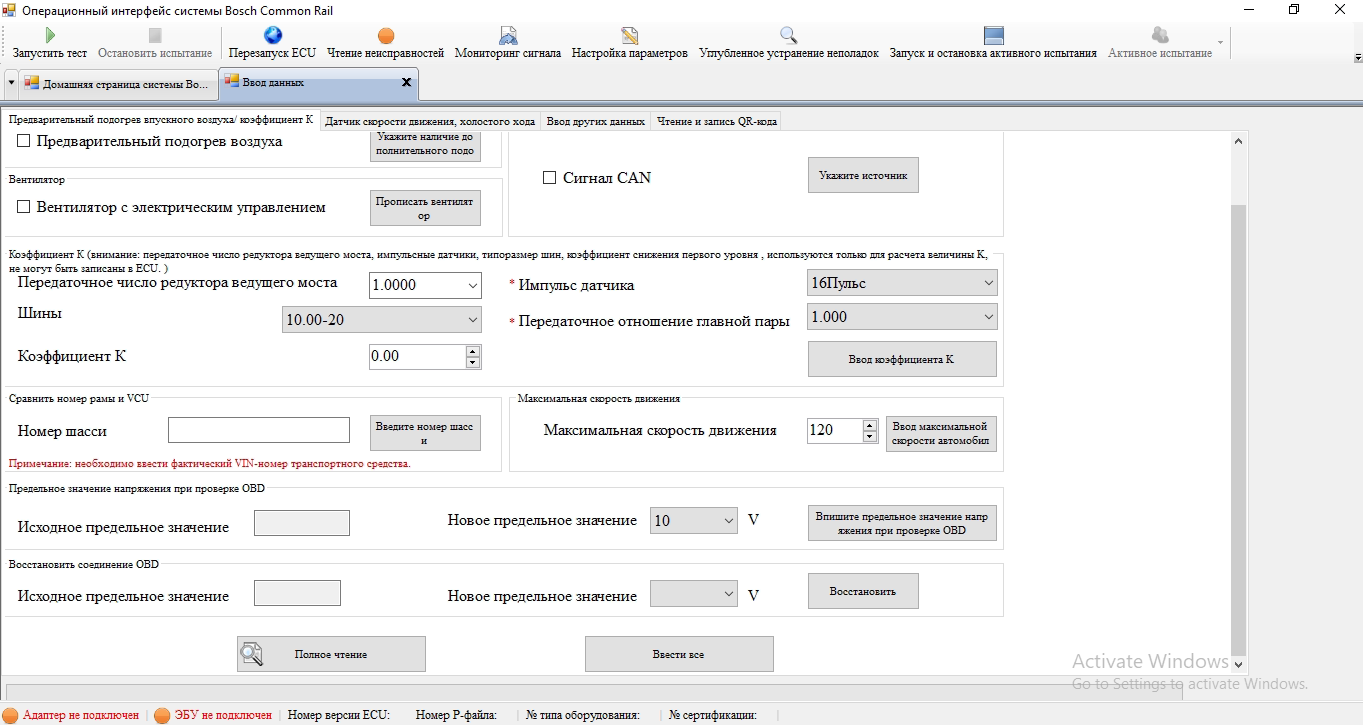Screen dimensions: 1363x725
Task: Click the Полное чтение button
Action: 331,654
